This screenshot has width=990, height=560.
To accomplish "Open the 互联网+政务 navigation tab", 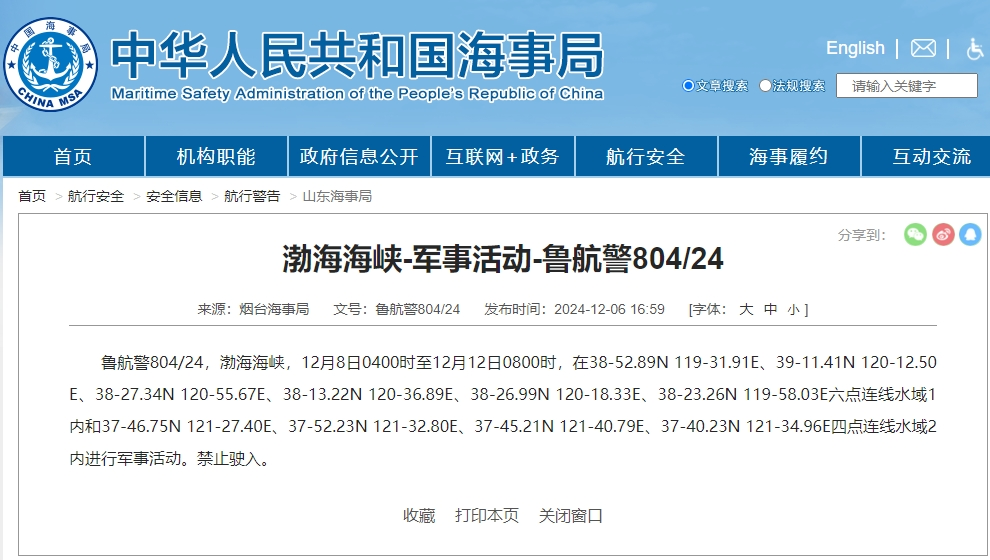I will [x=503, y=156].
